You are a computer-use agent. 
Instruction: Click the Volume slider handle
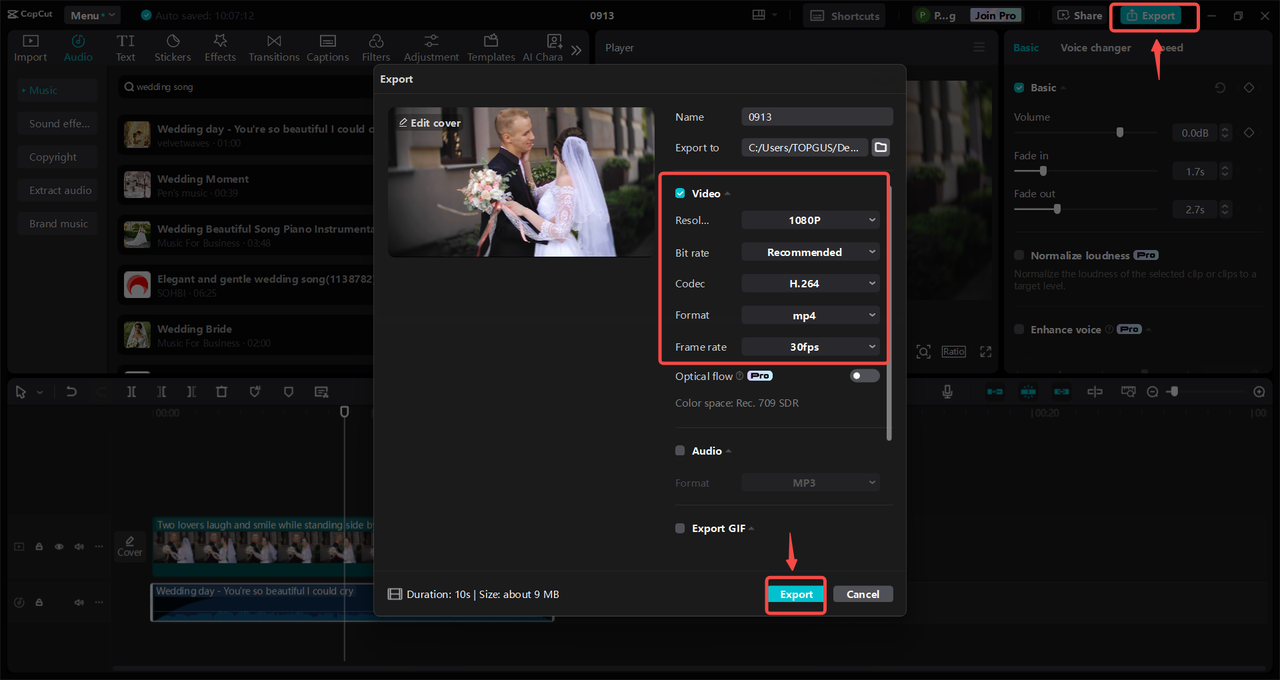pyautogui.click(x=1120, y=132)
